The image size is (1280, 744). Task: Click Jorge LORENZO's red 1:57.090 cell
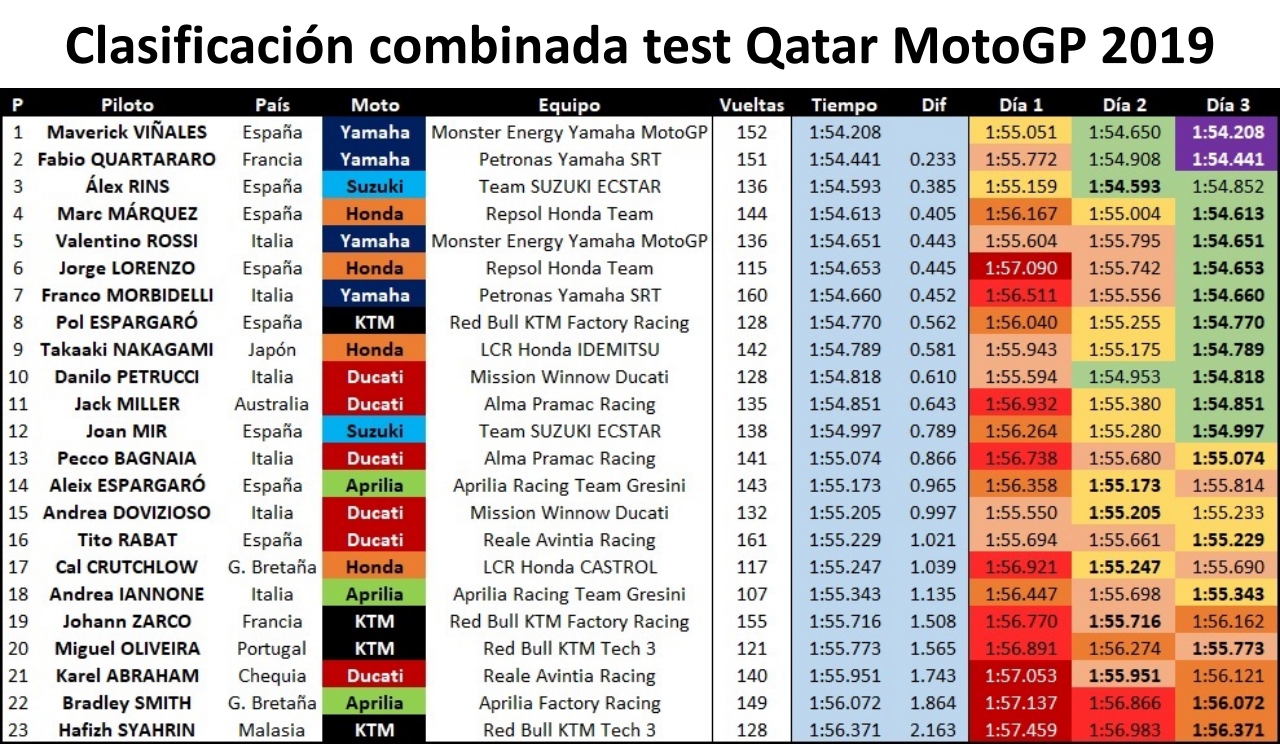[x=1020, y=268]
